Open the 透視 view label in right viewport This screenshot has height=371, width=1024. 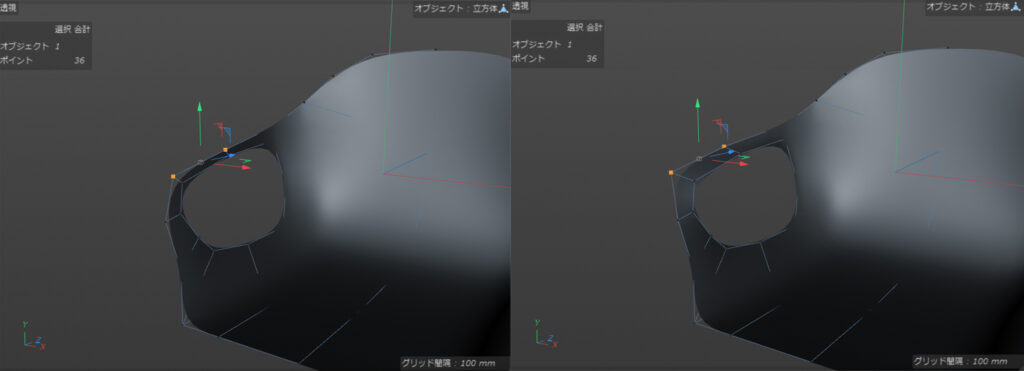coord(520,6)
